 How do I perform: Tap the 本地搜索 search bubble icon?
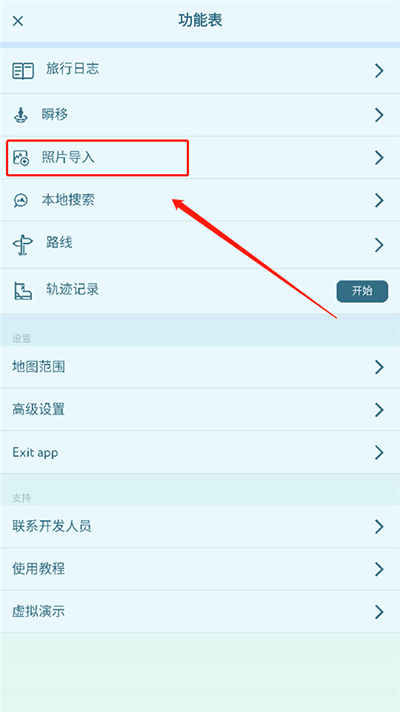pyautogui.click(x=21, y=200)
